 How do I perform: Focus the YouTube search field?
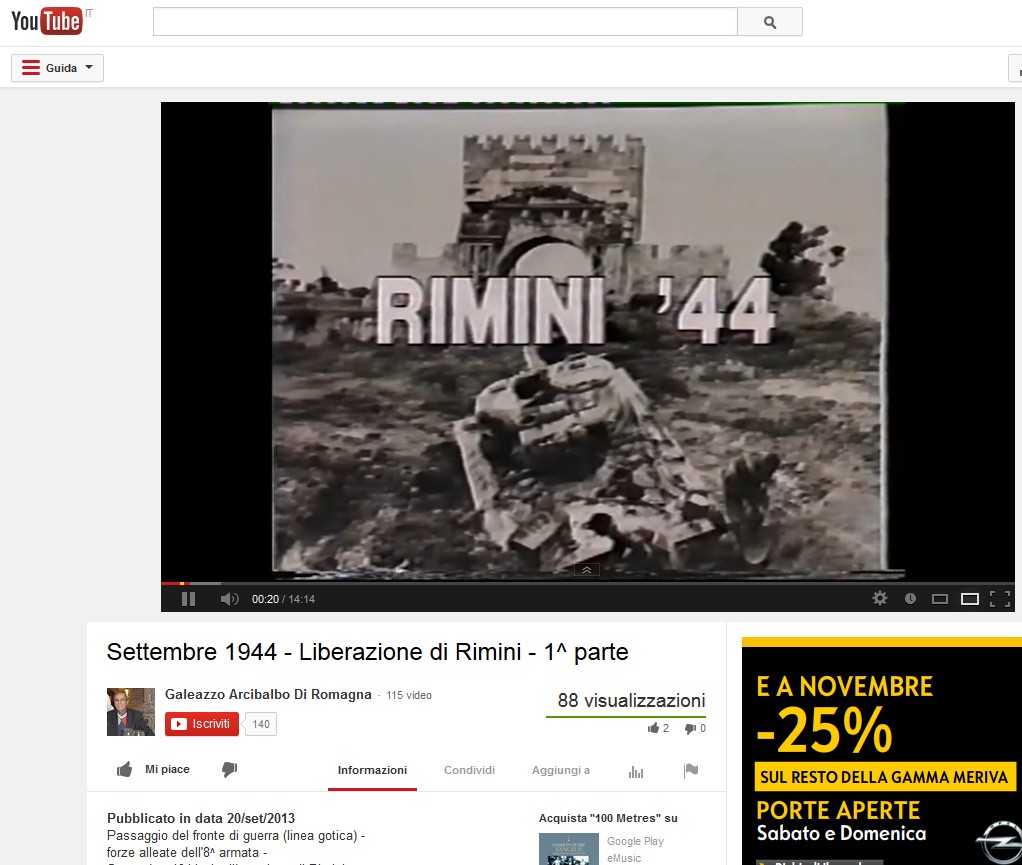pyautogui.click(x=445, y=22)
